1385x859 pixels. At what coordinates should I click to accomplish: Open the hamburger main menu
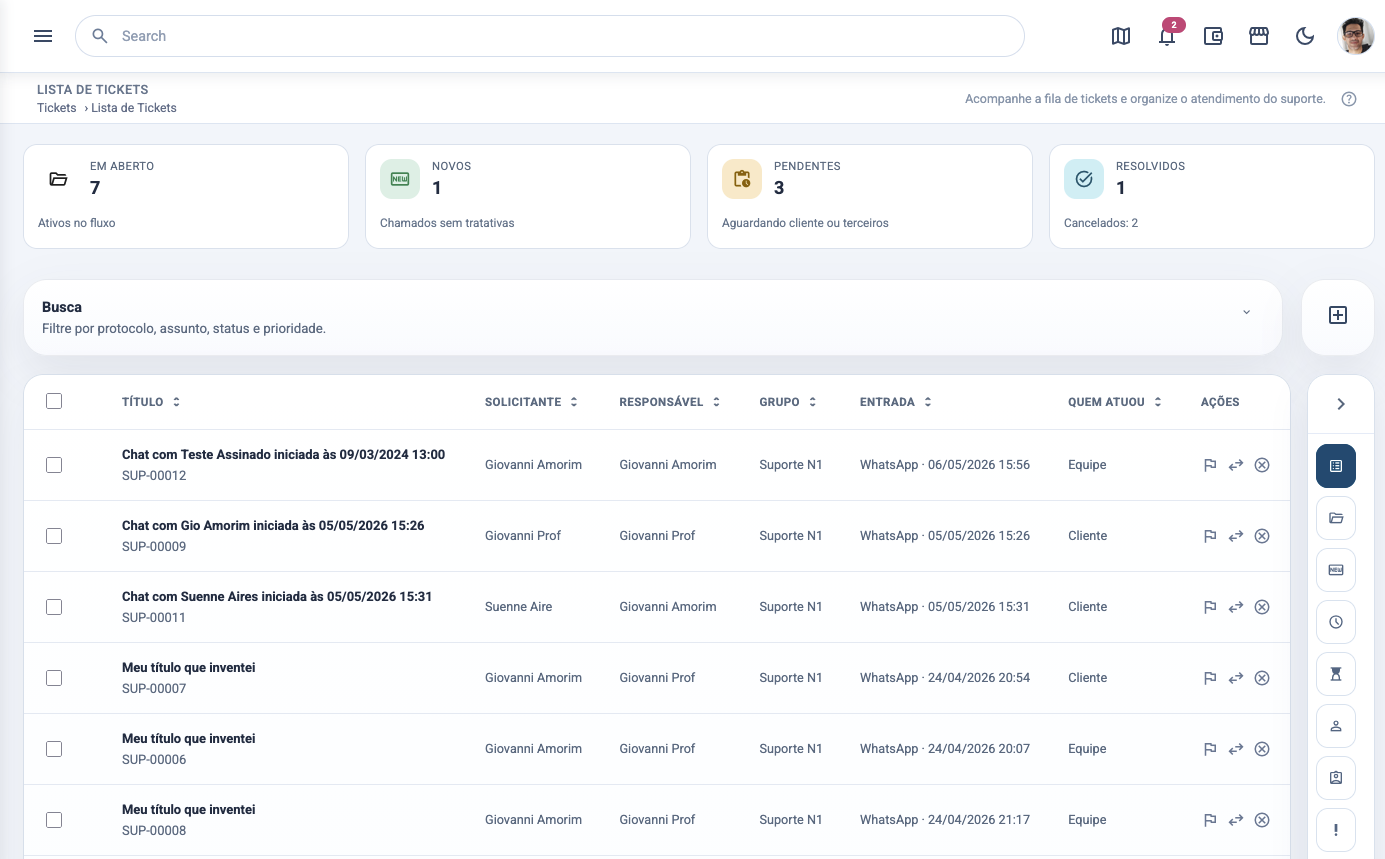pos(43,36)
